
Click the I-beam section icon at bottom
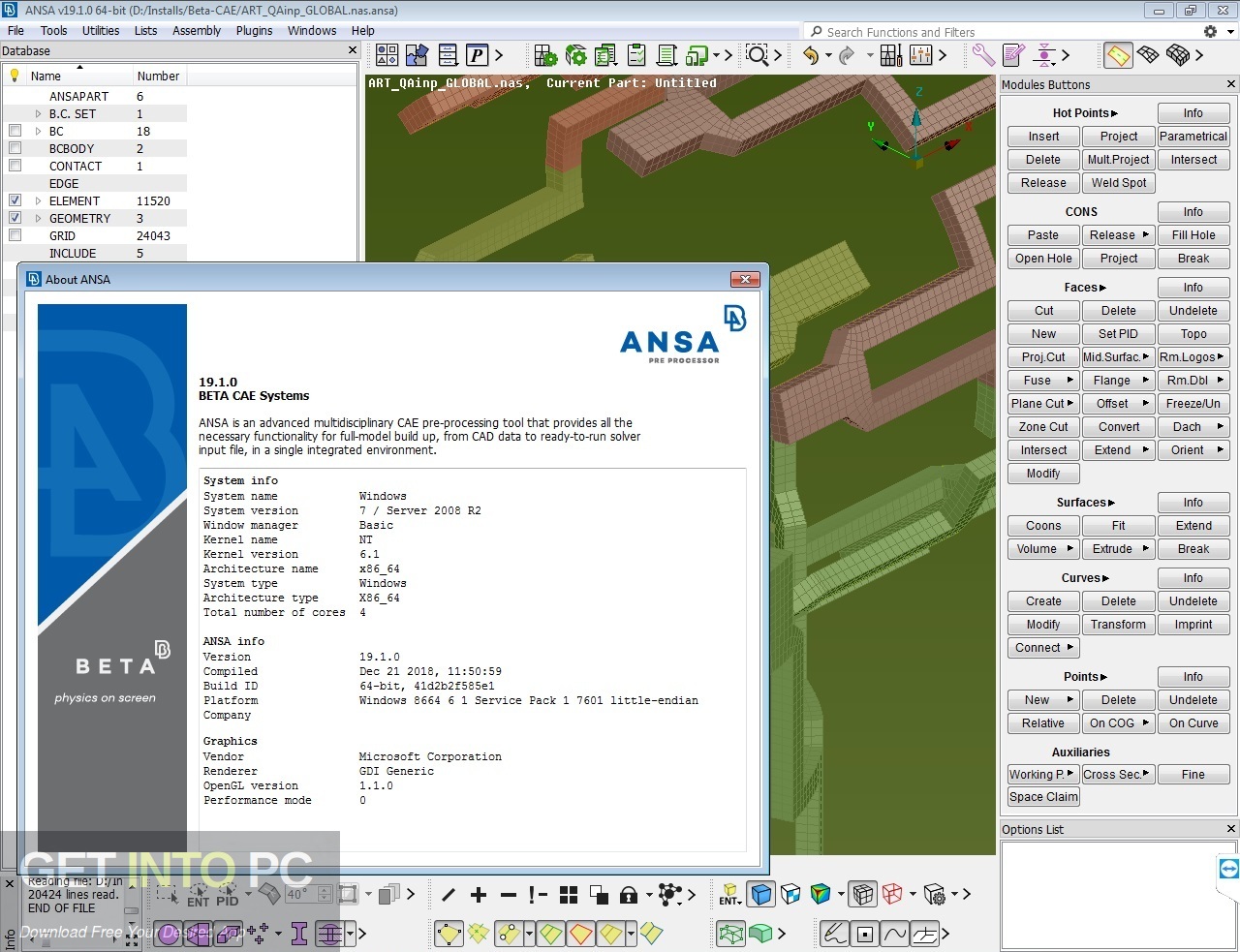tap(298, 934)
